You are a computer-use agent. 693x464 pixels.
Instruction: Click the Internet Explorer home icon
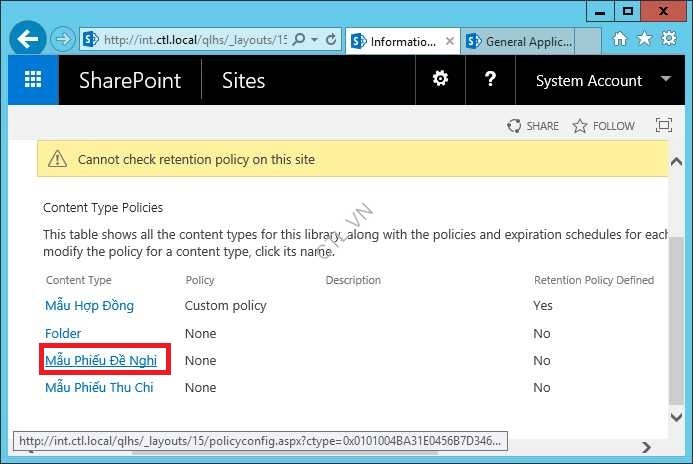tap(620, 39)
